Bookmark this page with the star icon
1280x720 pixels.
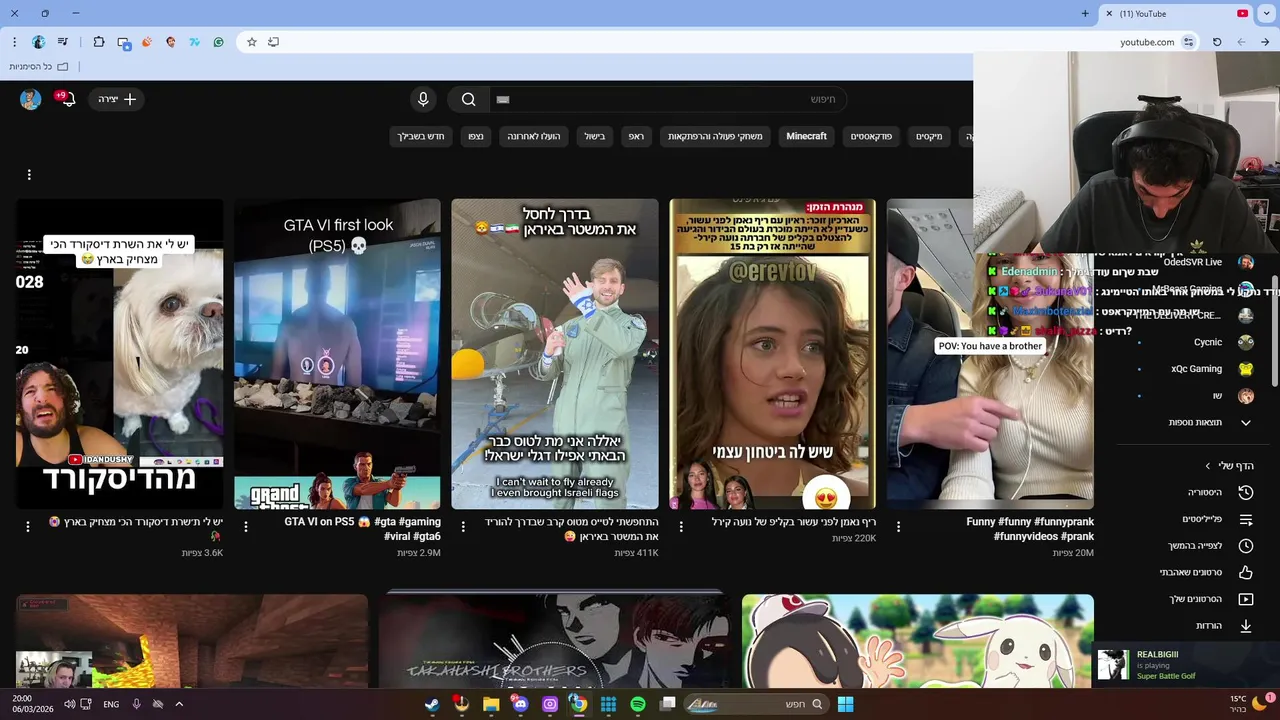pyautogui.click(x=252, y=42)
